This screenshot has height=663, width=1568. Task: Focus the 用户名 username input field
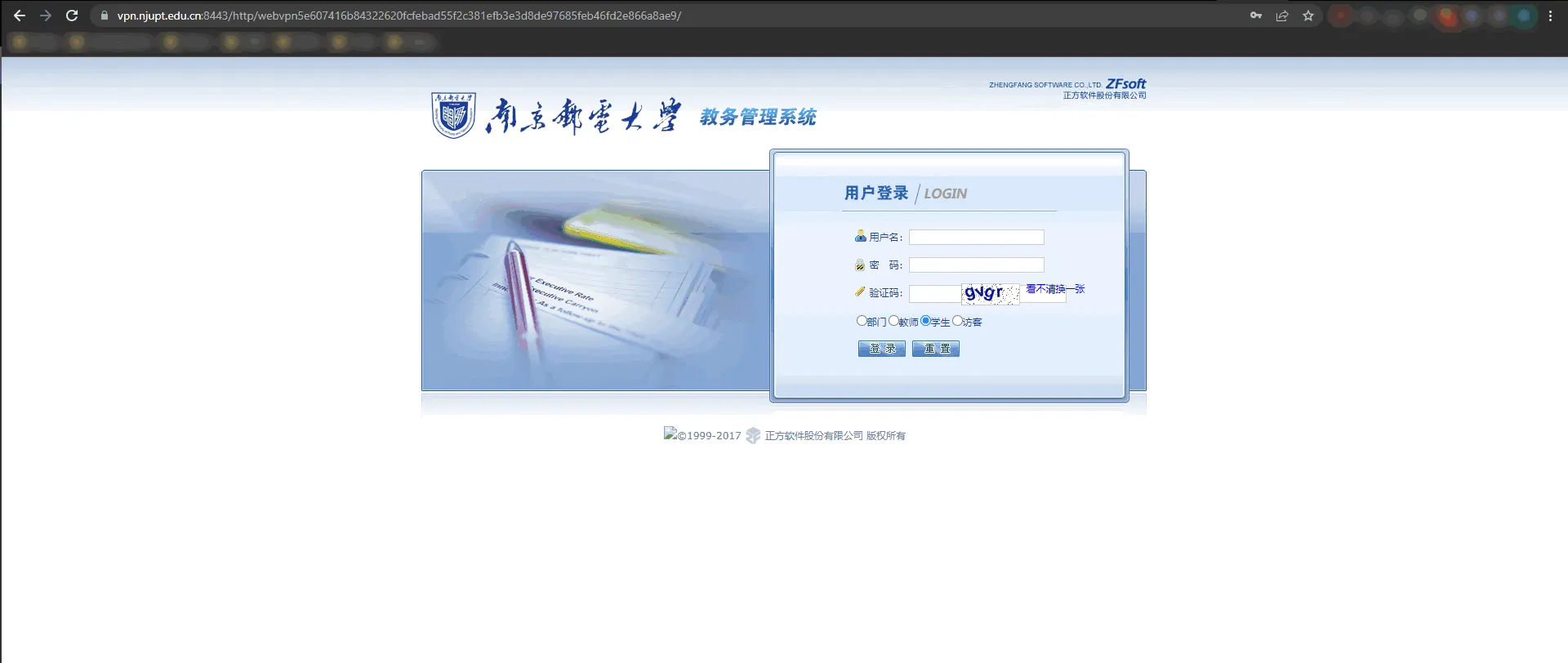[x=977, y=238]
